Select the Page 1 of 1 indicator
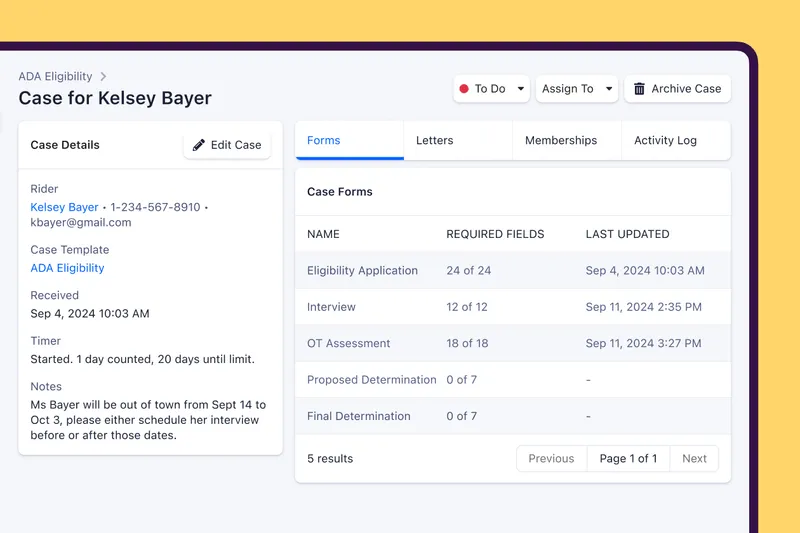 click(x=628, y=459)
